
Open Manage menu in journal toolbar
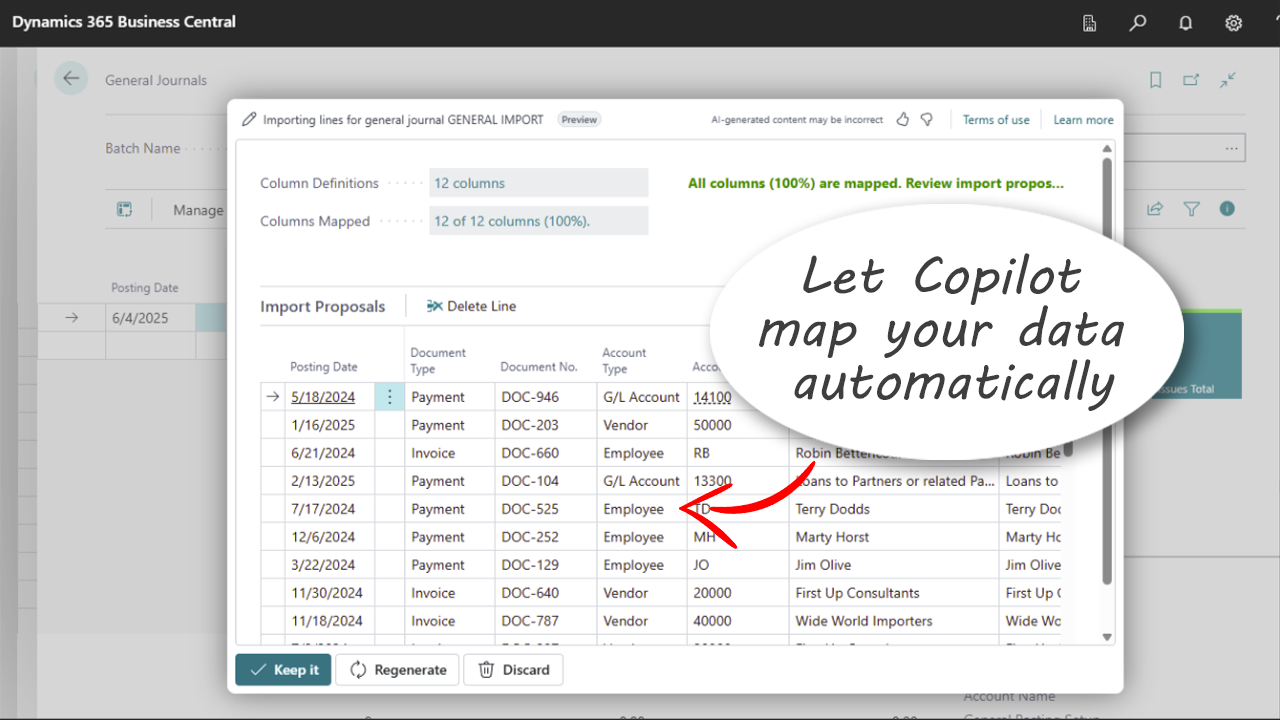point(198,210)
